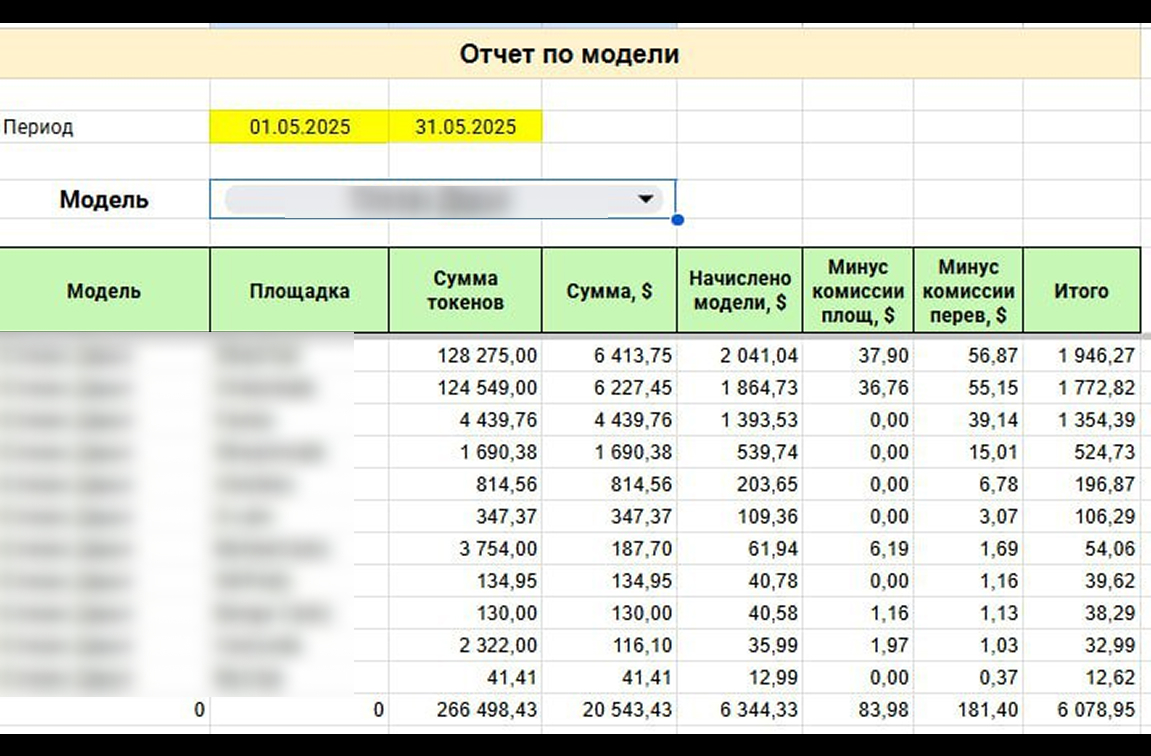Select total cell 1 946,27

pos(1082,355)
